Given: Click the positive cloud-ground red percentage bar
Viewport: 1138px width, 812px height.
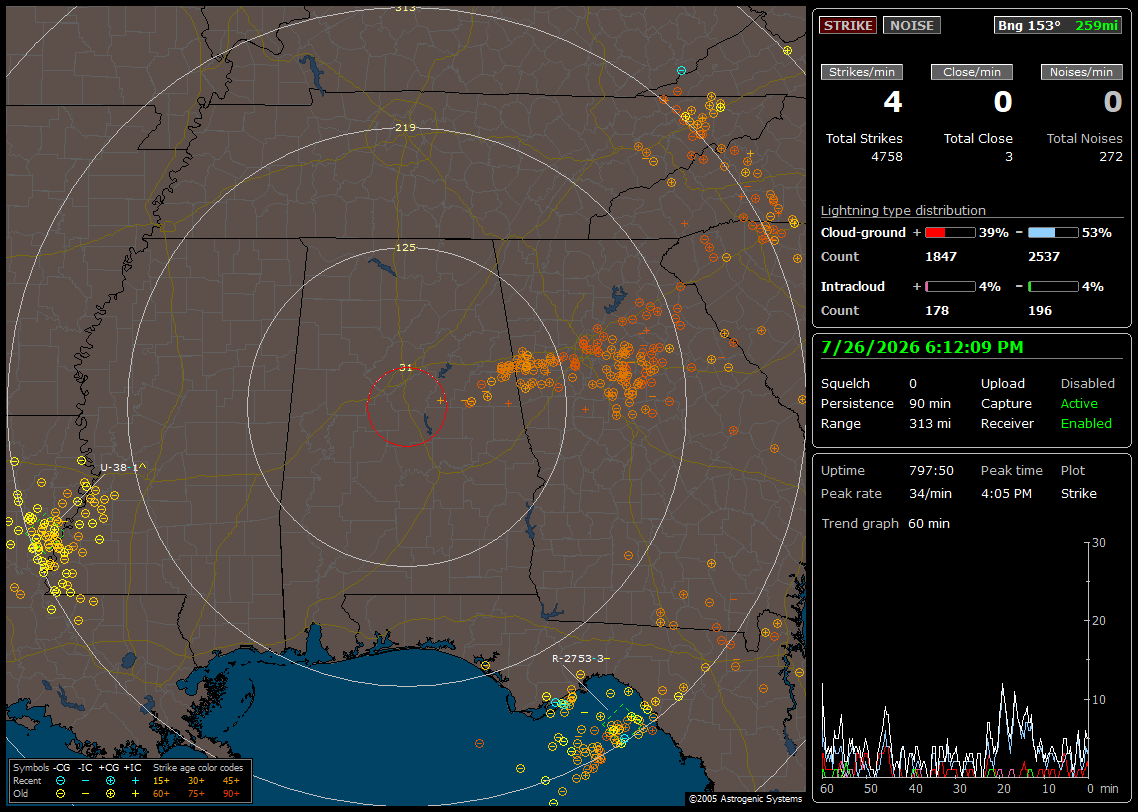Looking at the screenshot, I should (x=950, y=233).
